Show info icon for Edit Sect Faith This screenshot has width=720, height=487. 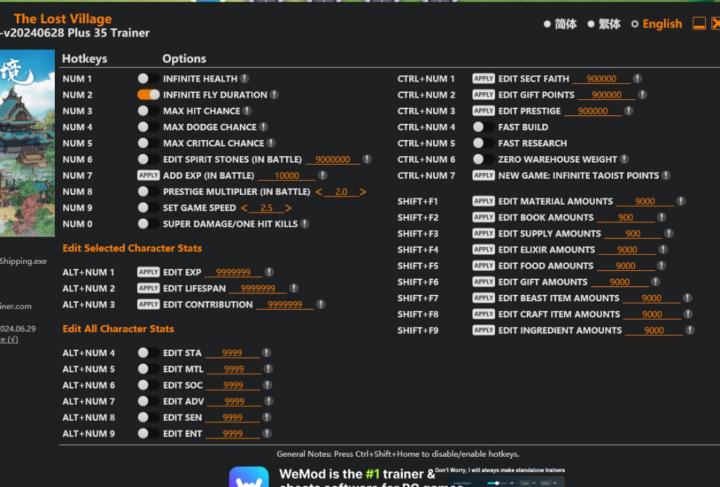pos(637,78)
